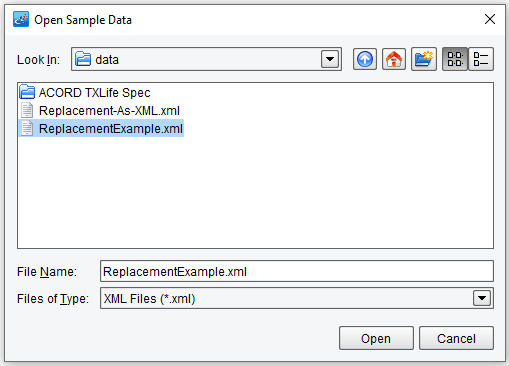Create a new folder
This screenshot has width=509, height=366.
tap(424, 59)
